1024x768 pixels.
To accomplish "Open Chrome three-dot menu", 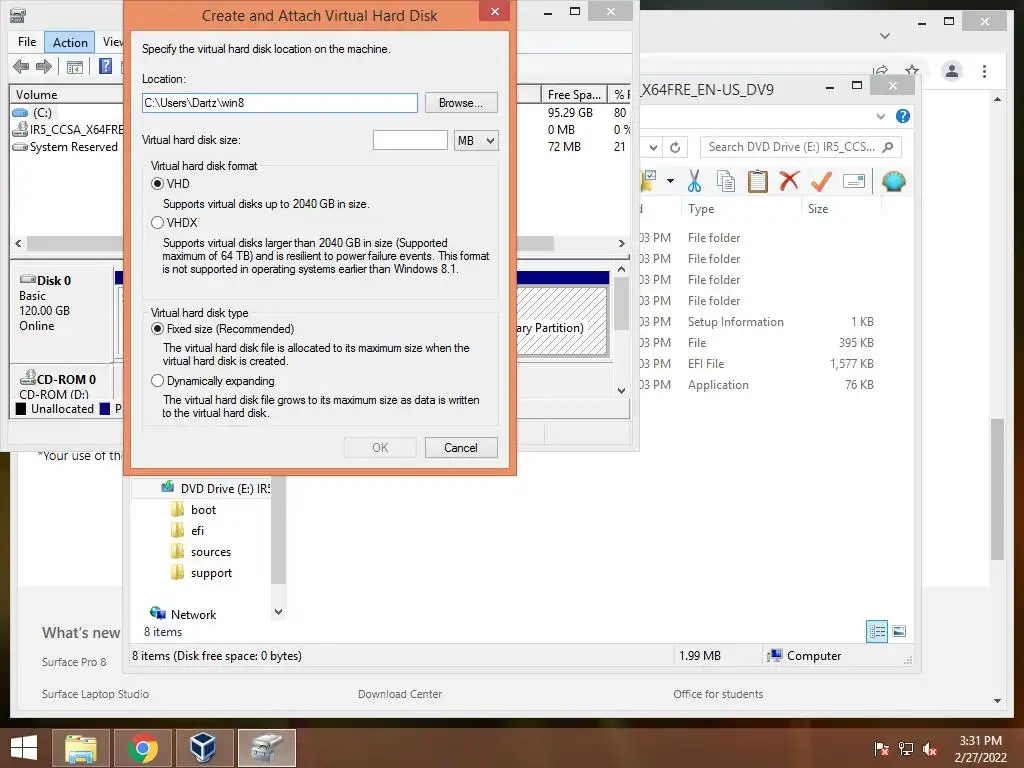I will pos(984,71).
